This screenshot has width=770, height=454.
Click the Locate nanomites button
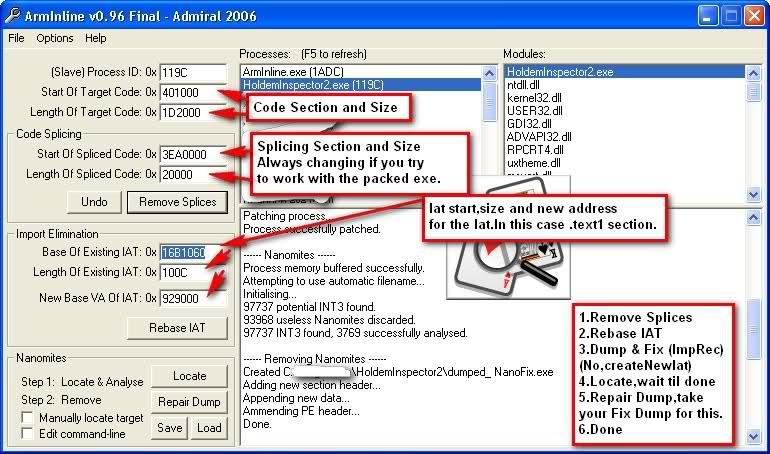tap(190, 376)
